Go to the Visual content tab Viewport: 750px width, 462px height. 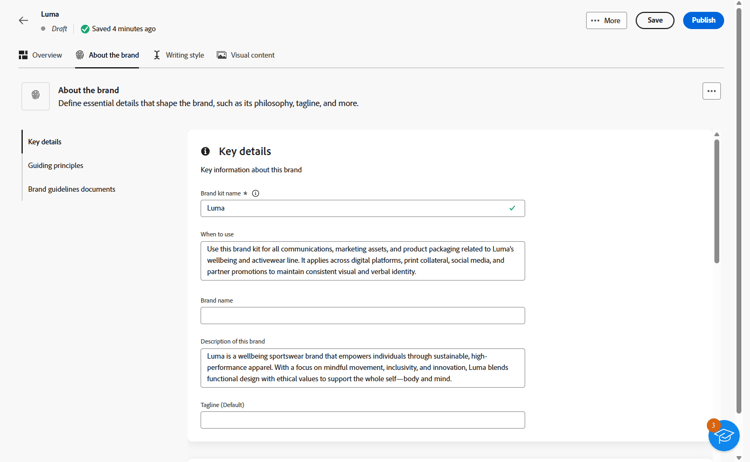pyautogui.click(x=246, y=55)
